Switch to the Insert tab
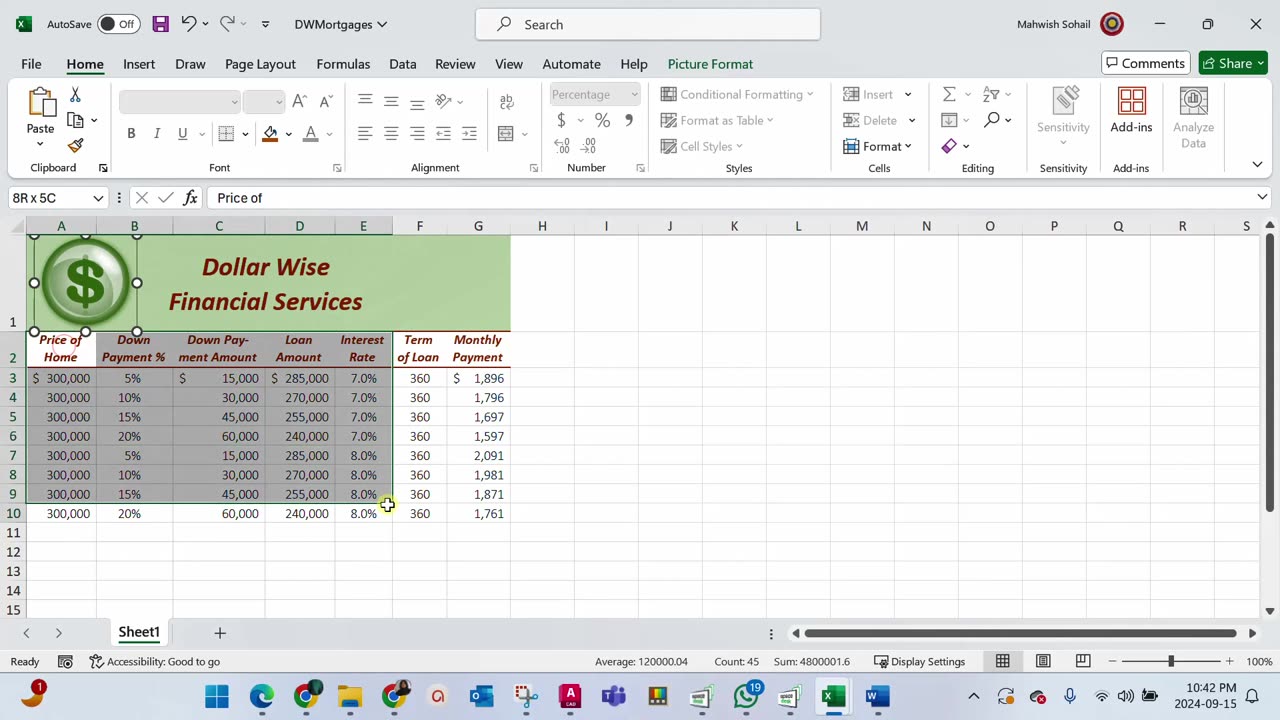Viewport: 1280px width, 720px height. point(139,64)
